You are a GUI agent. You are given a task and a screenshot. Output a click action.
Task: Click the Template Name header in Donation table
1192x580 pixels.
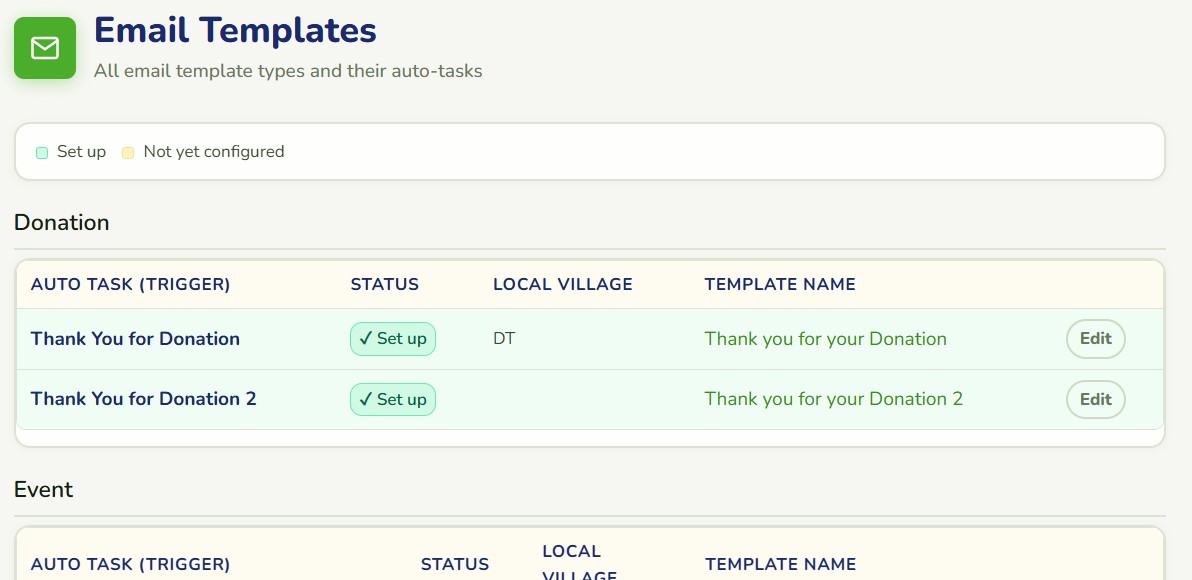click(x=780, y=284)
